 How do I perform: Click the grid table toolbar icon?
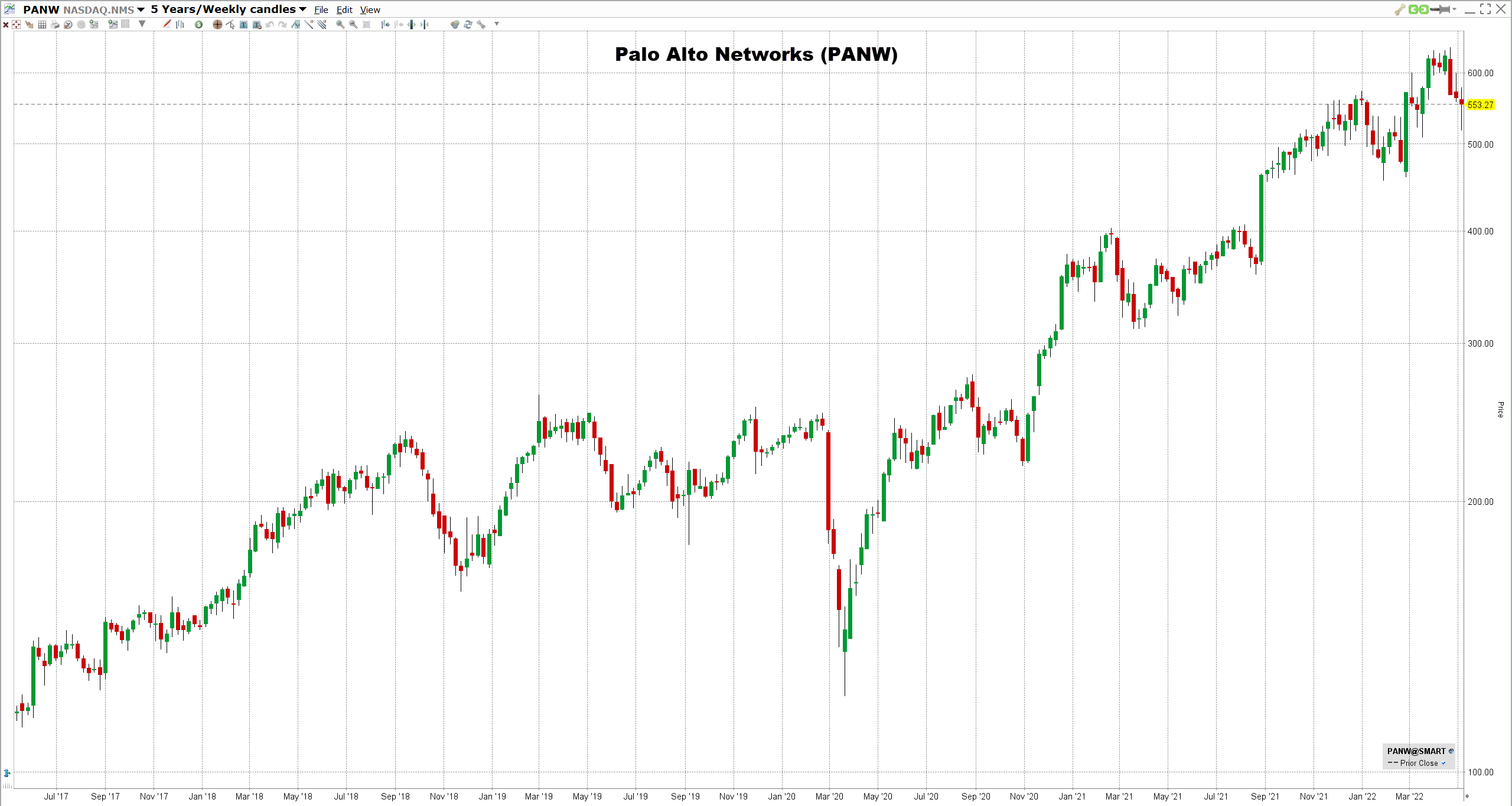(42, 24)
